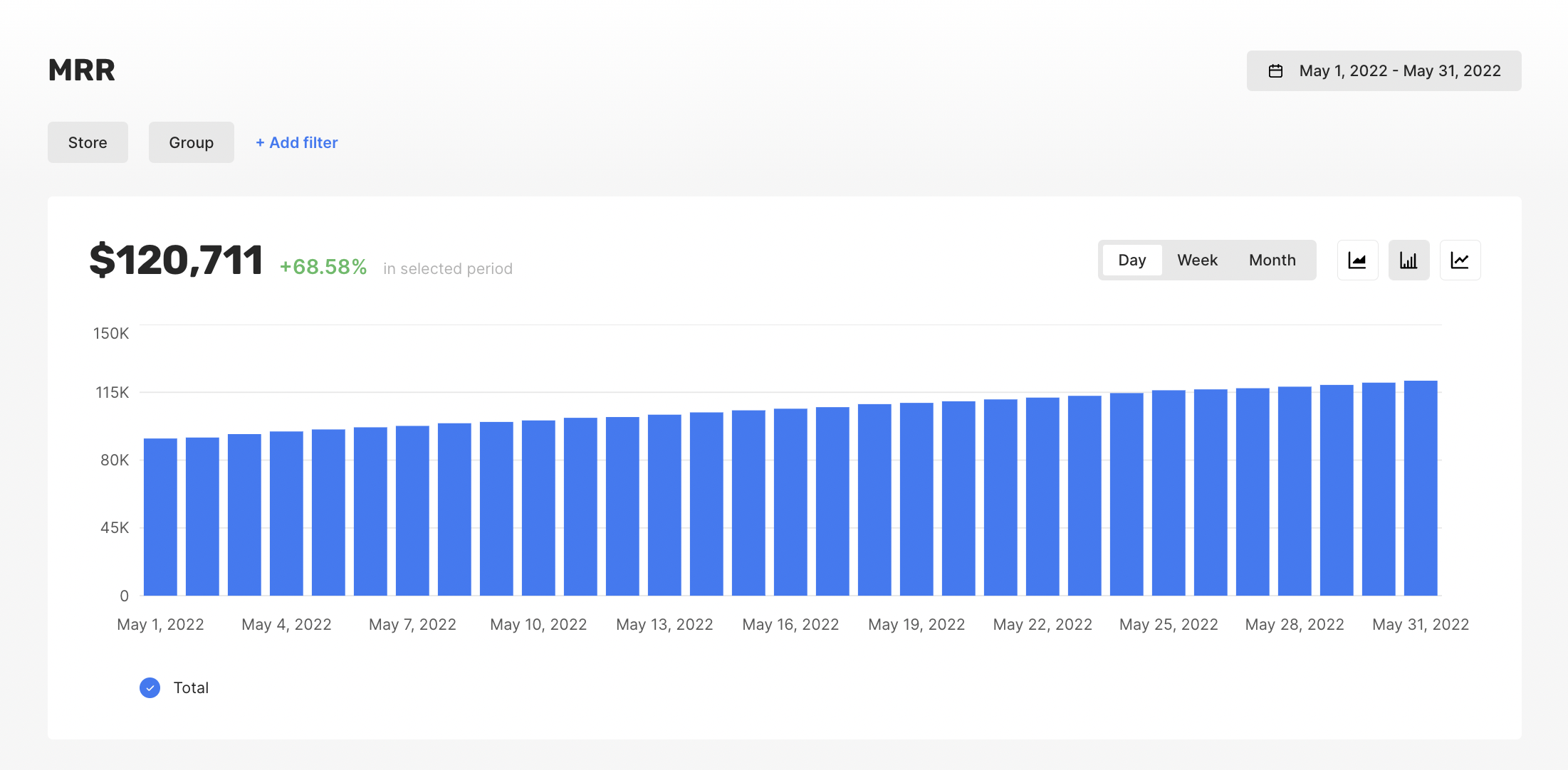Switch to area chart view
This screenshot has height=770, width=1568.
click(1357, 260)
